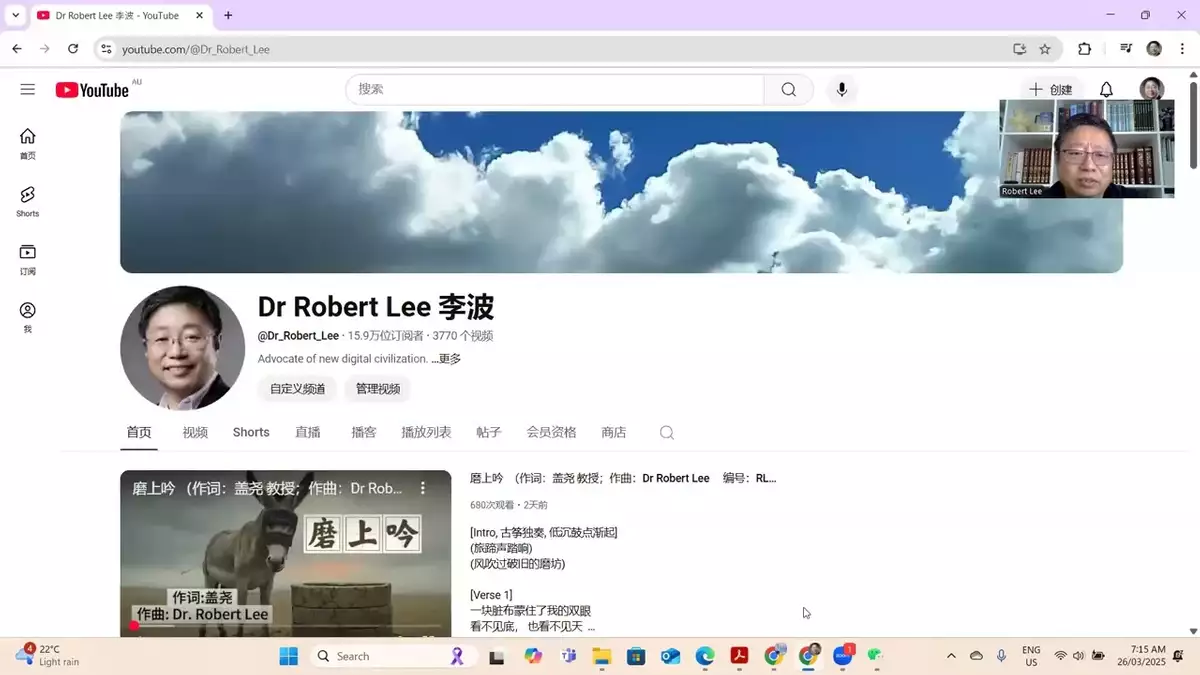Open Microsoft Edge from taskbar
The width and height of the screenshot is (1200, 675).
pos(705,656)
